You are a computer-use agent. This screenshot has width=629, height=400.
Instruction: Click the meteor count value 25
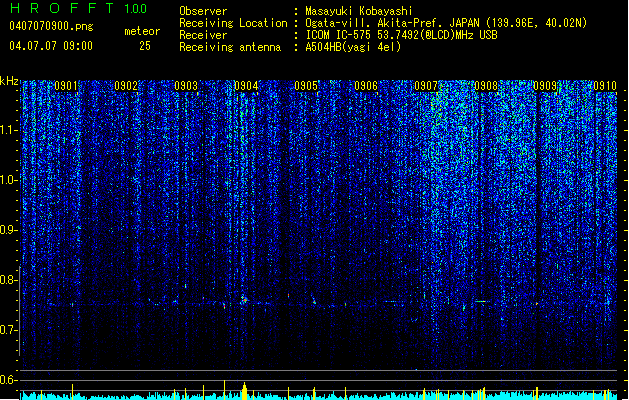(145, 46)
